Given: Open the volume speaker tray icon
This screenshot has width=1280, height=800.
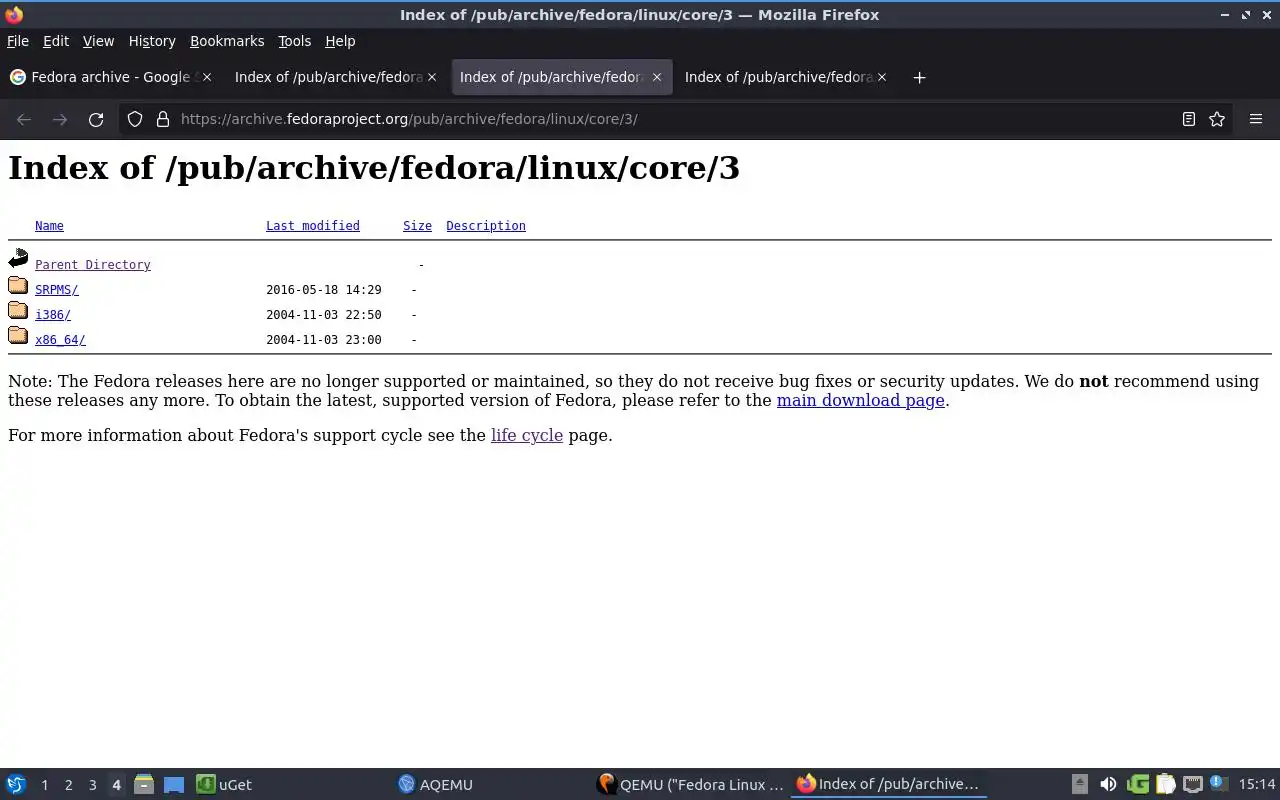Looking at the screenshot, I should (x=1108, y=784).
